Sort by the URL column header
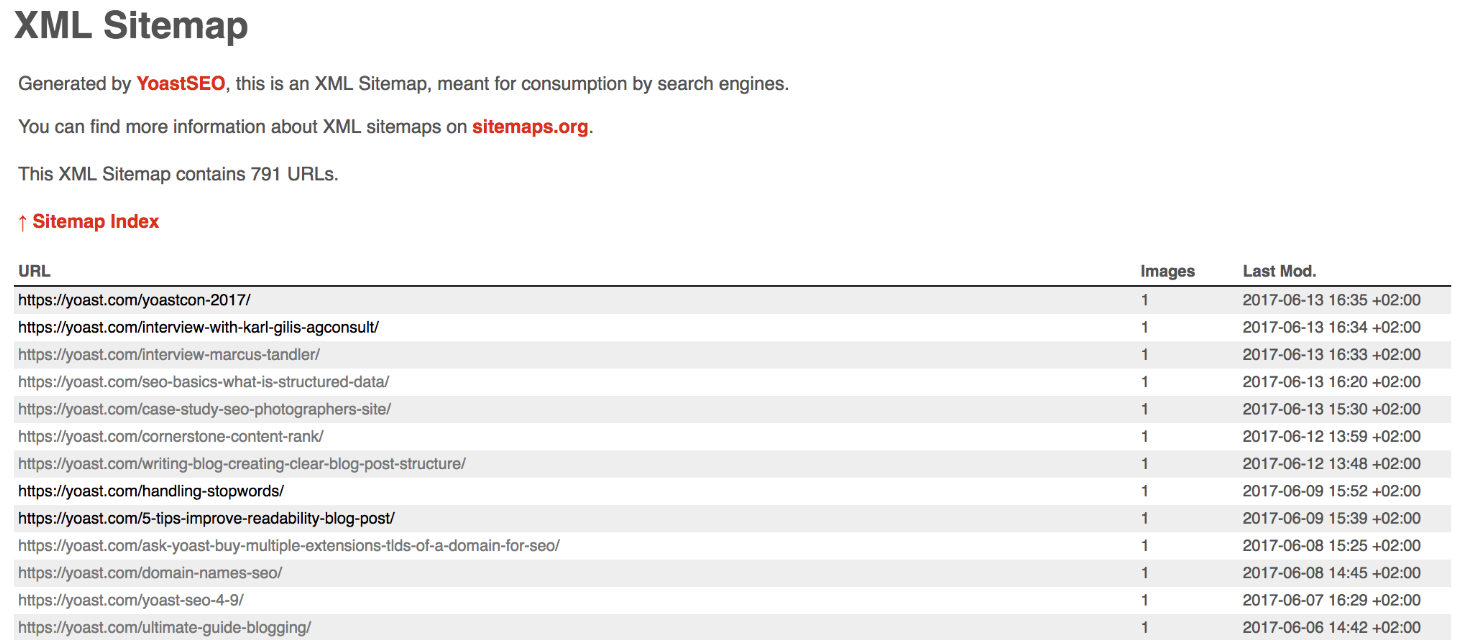 (x=34, y=271)
